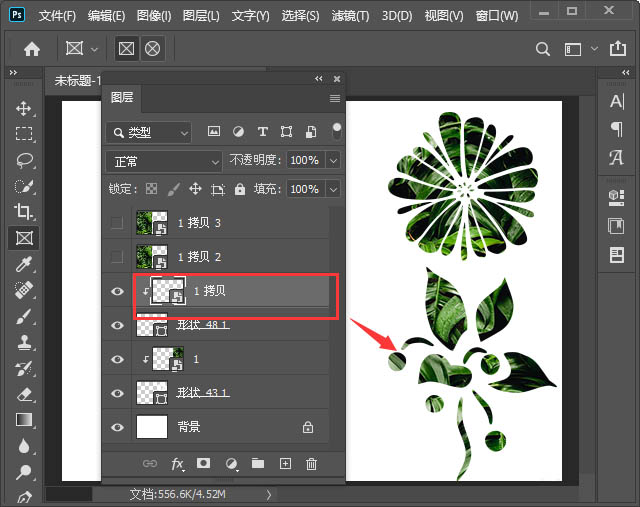Hide the 背景 layer
The height and width of the screenshot is (507, 640).
pyautogui.click(x=117, y=427)
